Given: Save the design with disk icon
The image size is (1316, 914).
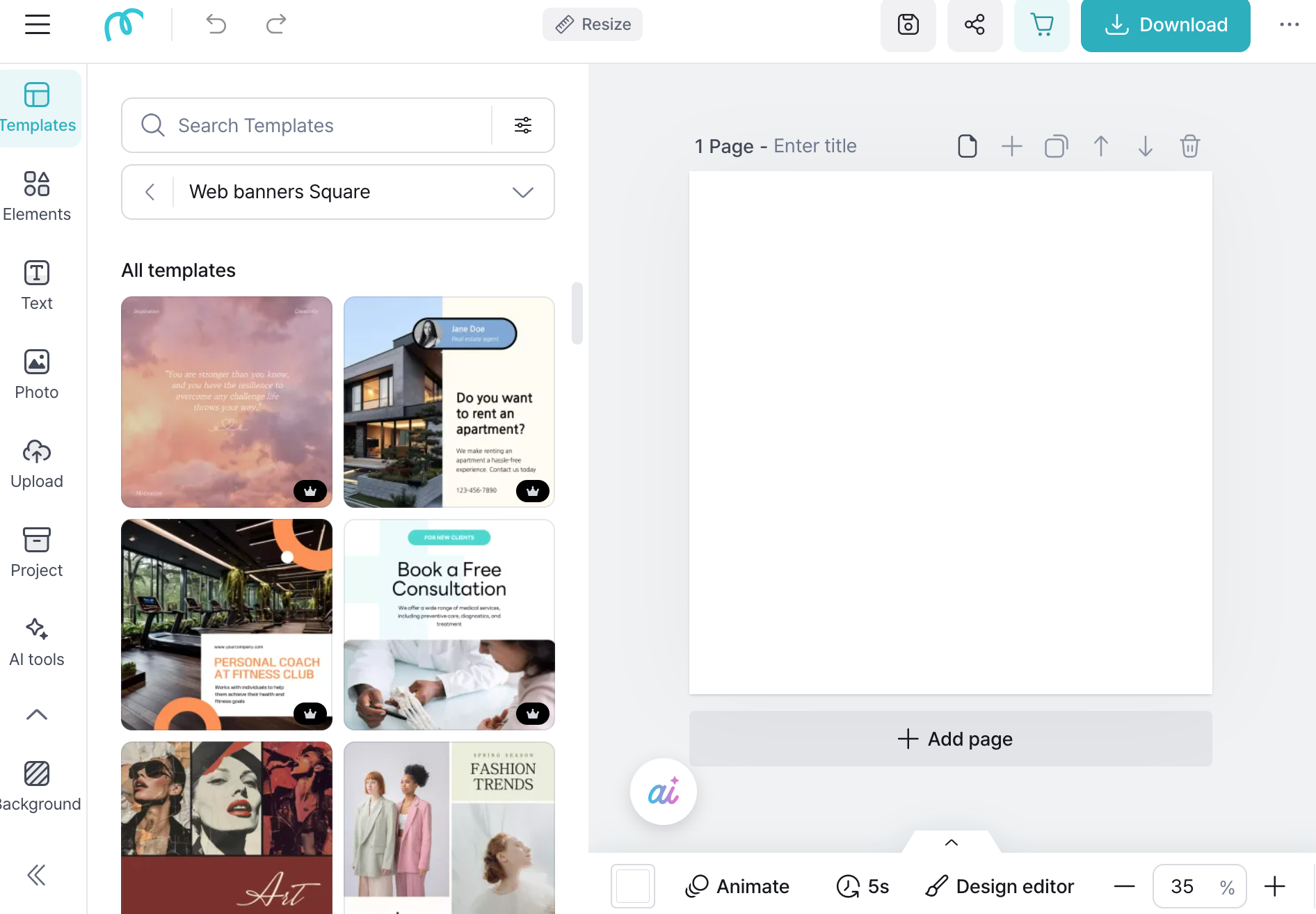Looking at the screenshot, I should click(908, 24).
